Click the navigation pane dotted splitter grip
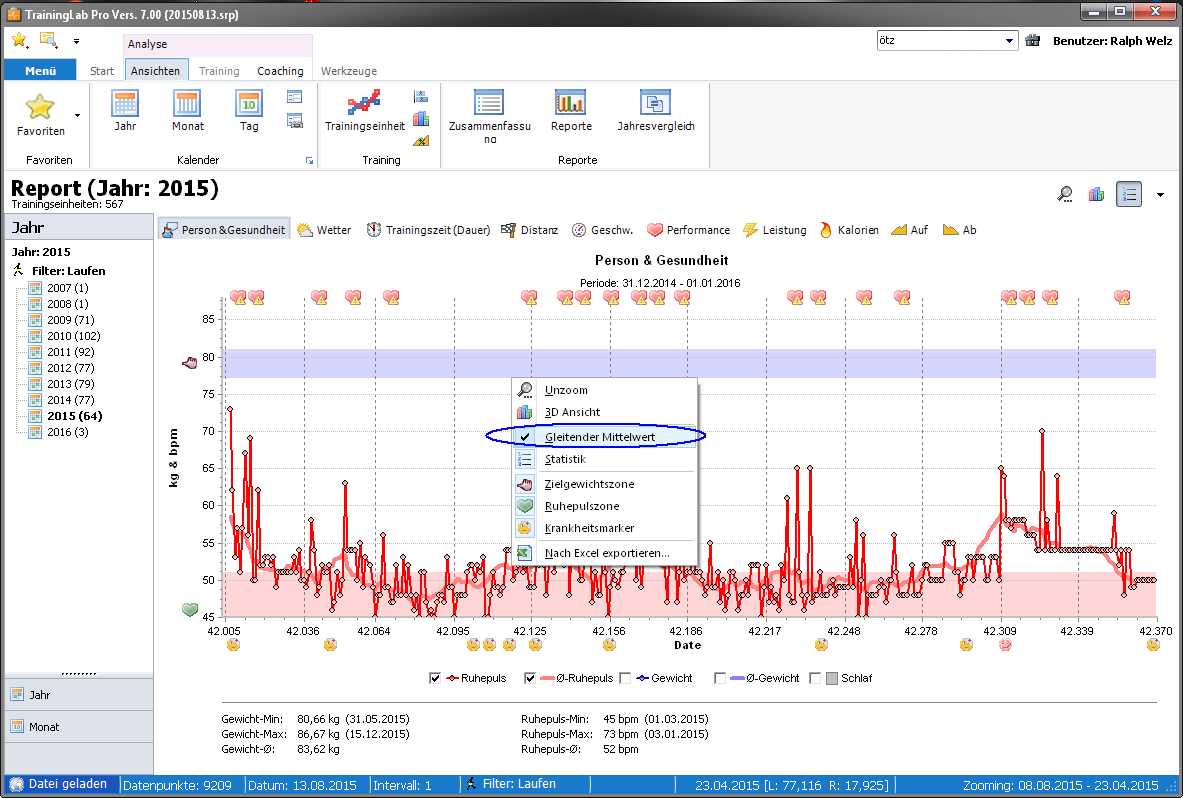Screen dimensions: 1183x798 click(x=78, y=674)
